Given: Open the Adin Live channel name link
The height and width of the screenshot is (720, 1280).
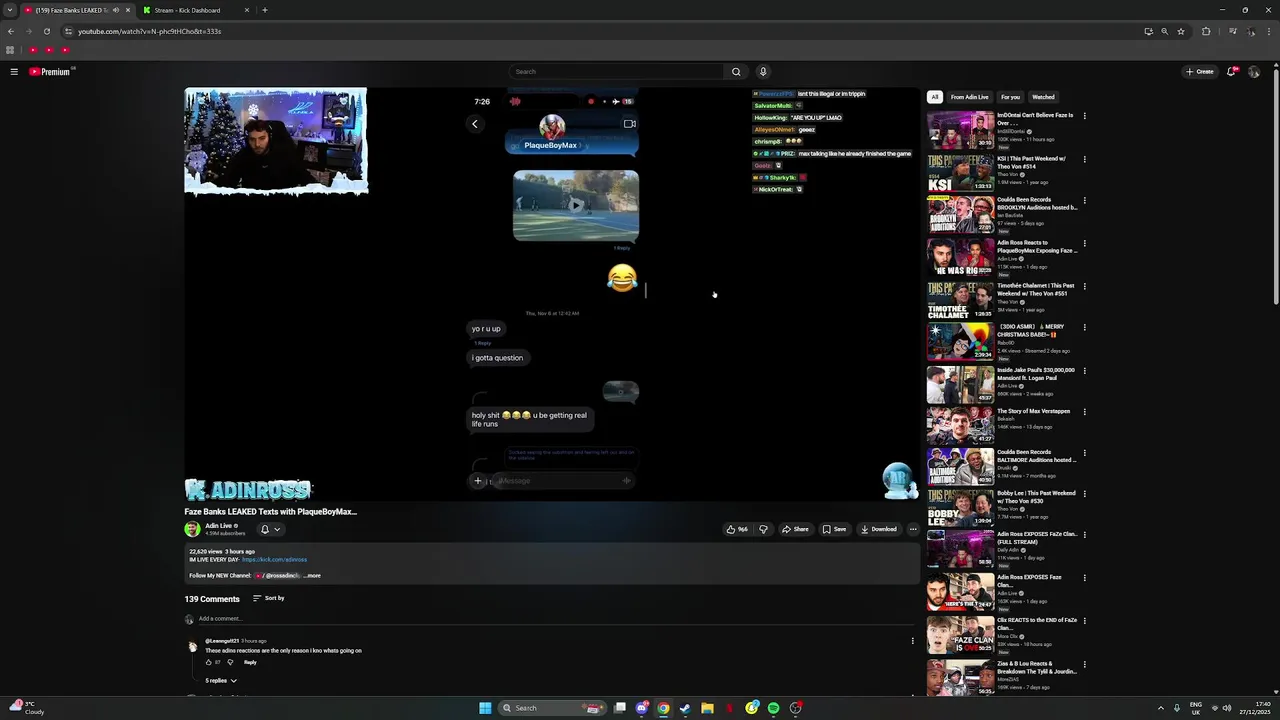Looking at the screenshot, I should point(219,526).
